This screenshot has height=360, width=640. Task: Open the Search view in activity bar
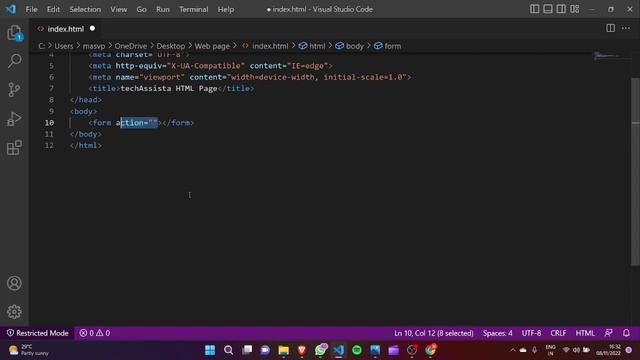(x=14, y=61)
